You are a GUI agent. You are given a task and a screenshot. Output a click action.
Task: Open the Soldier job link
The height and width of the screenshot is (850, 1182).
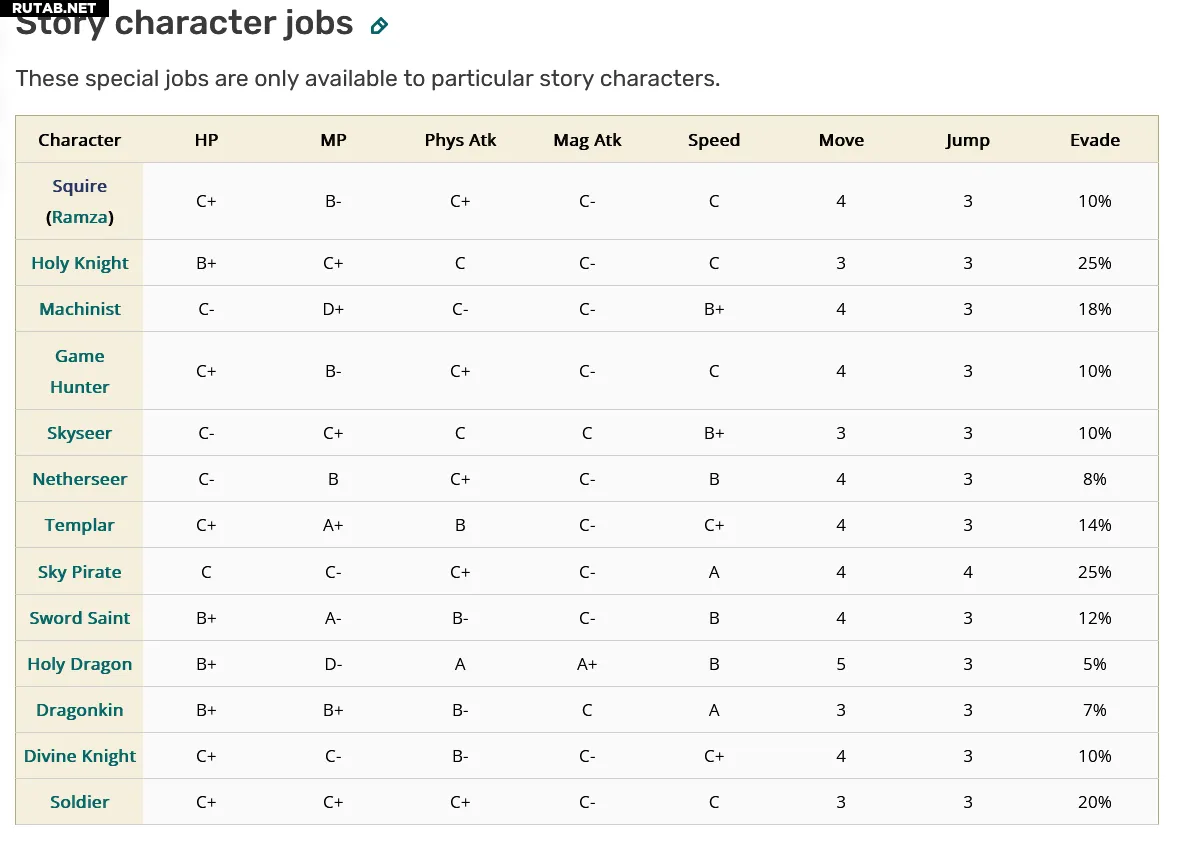(x=80, y=802)
